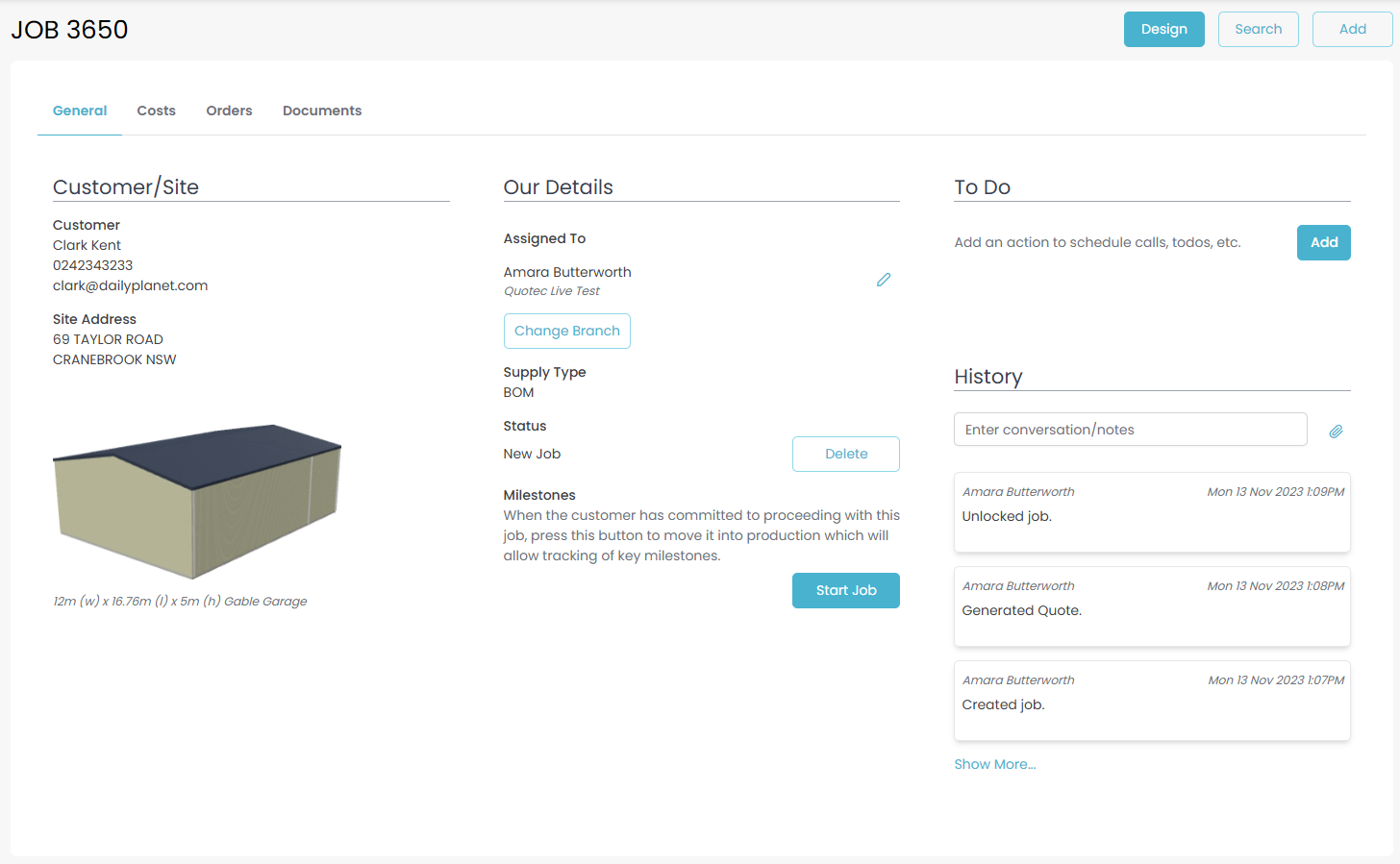1400x864 pixels.
Task: Click the paperclip attachment icon in History
Action: (x=1336, y=432)
